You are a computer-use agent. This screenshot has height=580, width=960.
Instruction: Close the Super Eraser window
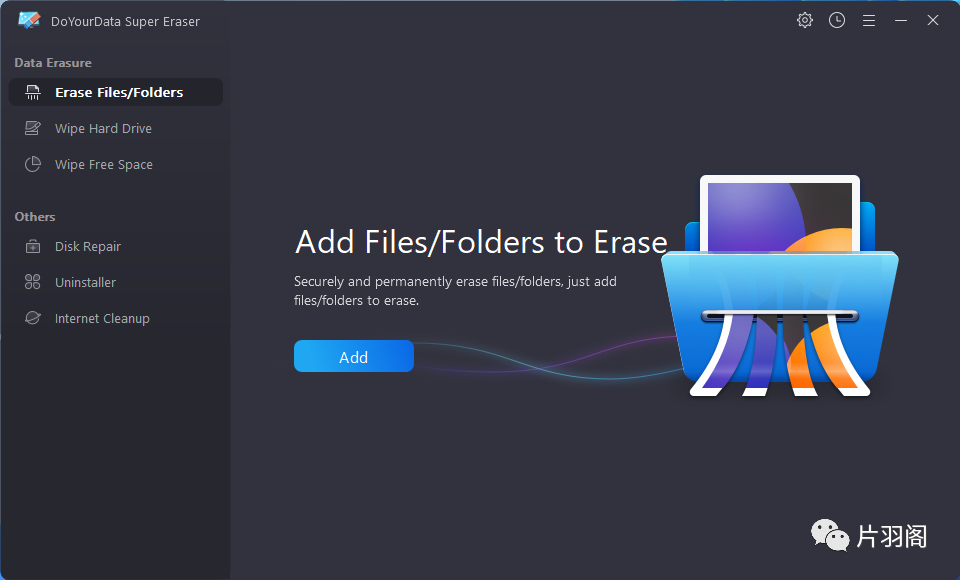click(x=932, y=20)
